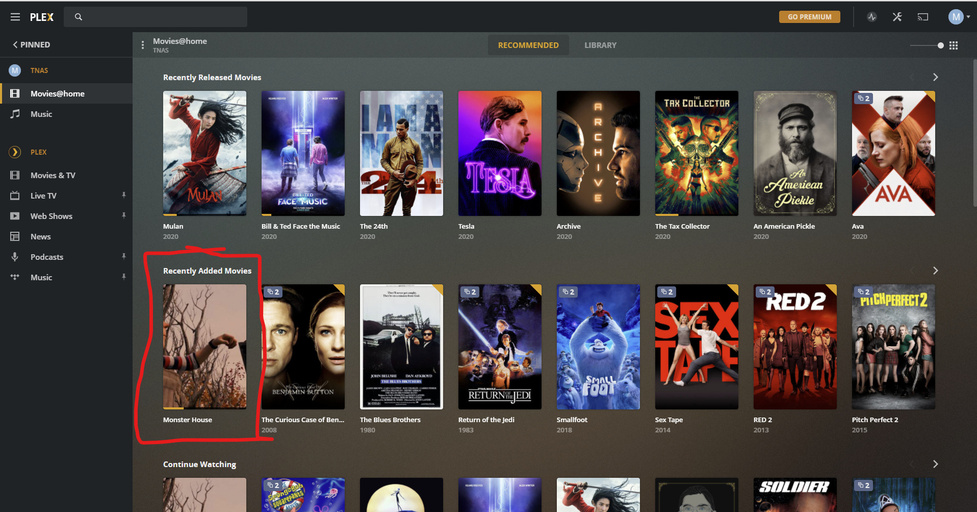Toggle pin icon beside Web Shows
The height and width of the screenshot is (512, 977).
pos(123,216)
